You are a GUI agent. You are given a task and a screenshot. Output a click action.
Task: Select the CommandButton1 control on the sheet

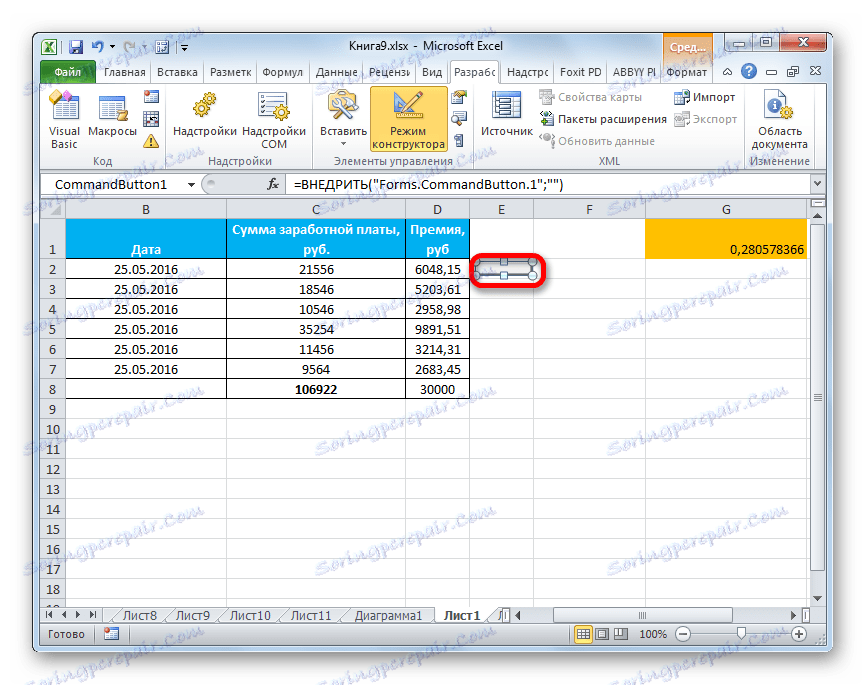pos(506,270)
